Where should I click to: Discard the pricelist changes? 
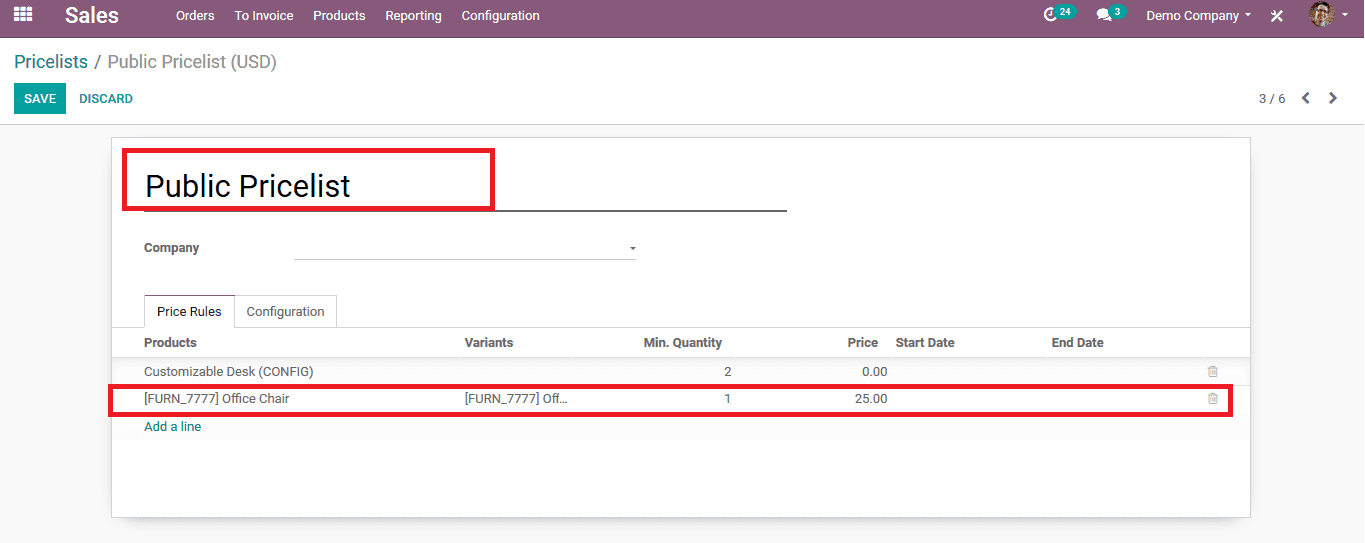(x=106, y=99)
